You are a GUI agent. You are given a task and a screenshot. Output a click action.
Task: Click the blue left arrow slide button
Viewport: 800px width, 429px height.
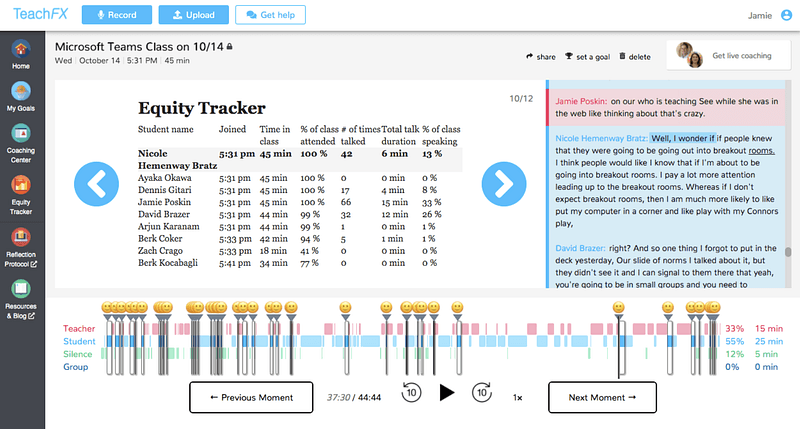tap(96, 183)
